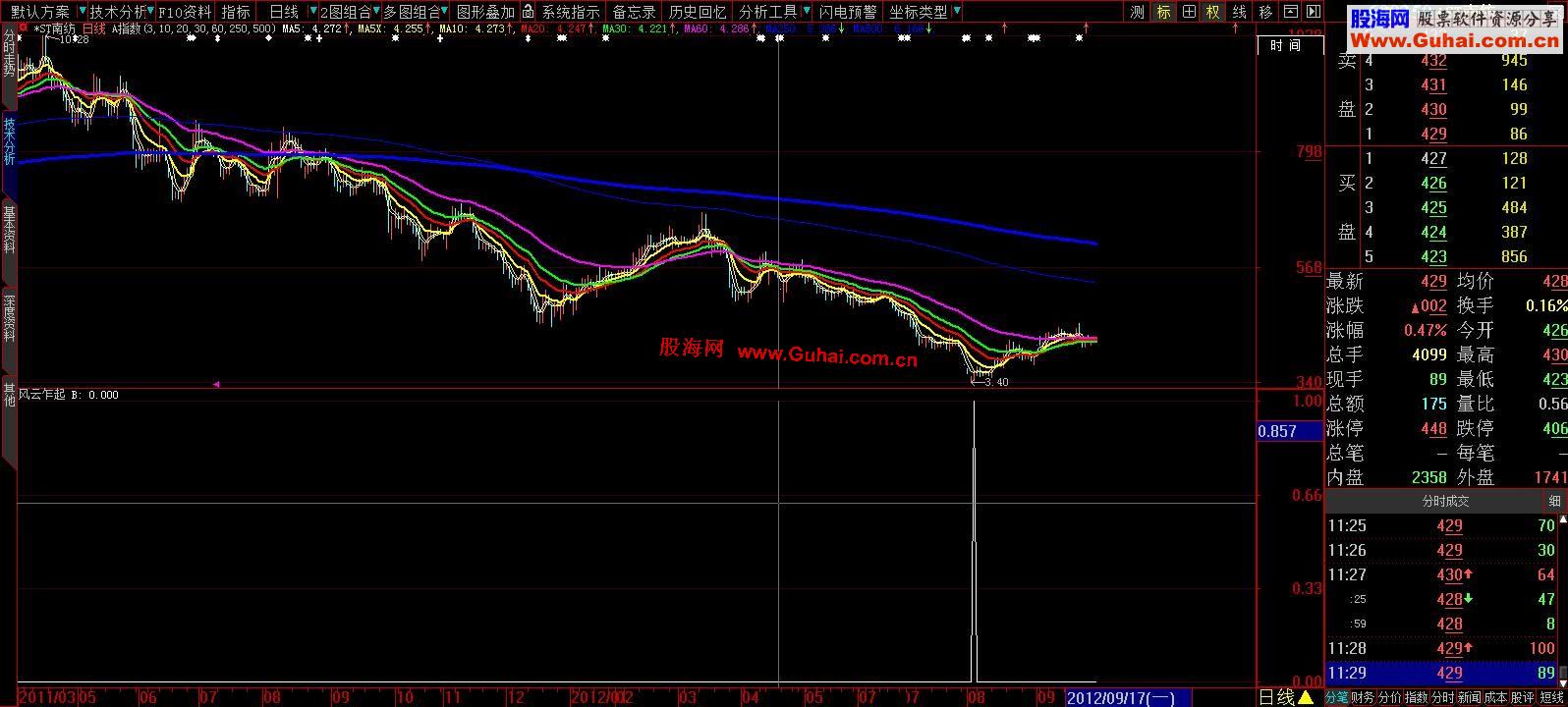This screenshot has width=1568, height=707.
Task: Click the red flag icon beside *ST南纺
Action: point(24,29)
